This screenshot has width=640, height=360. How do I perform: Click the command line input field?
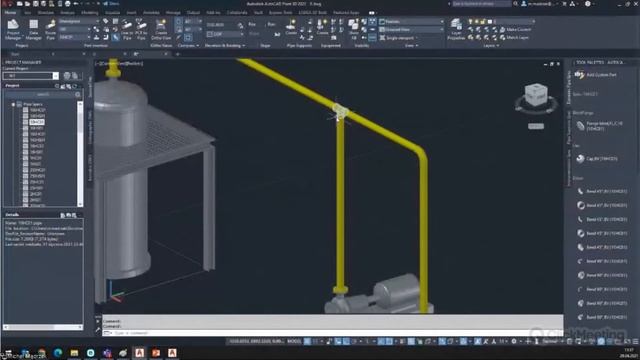(x=333, y=333)
